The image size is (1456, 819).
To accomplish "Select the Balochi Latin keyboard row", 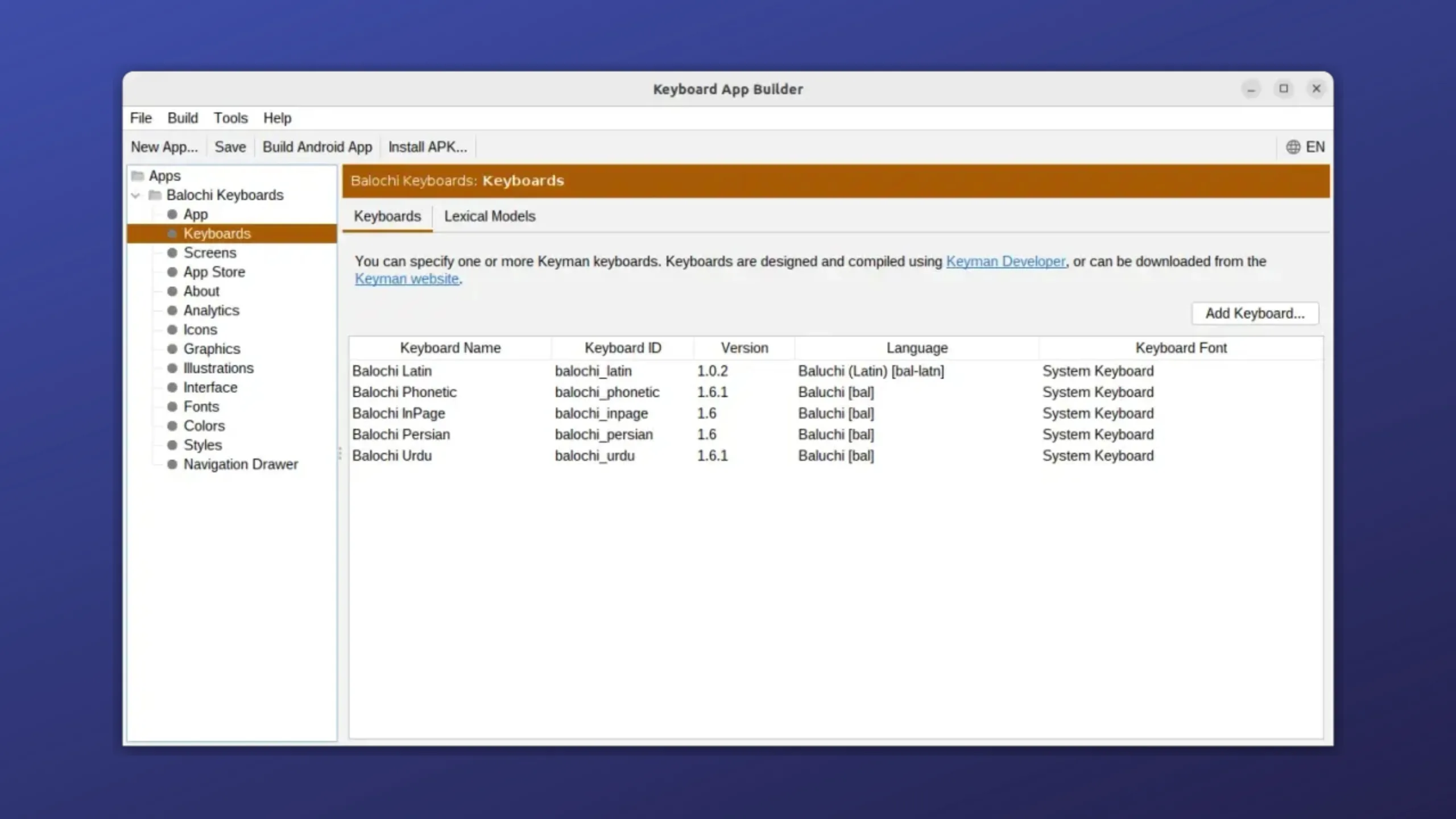I will (836, 371).
